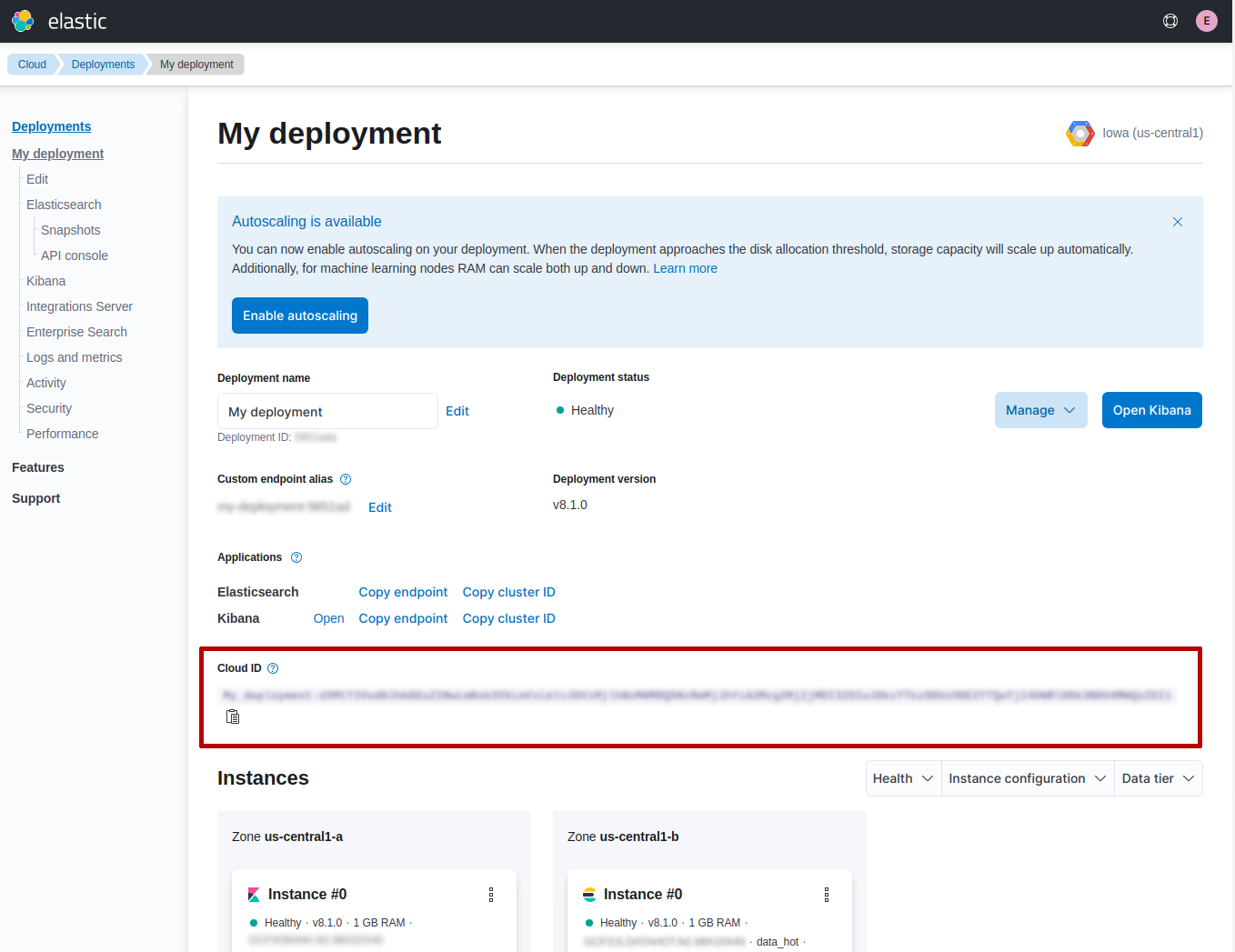Click the GCP icon next to Iowa region
The image size is (1235, 952).
tap(1079, 133)
